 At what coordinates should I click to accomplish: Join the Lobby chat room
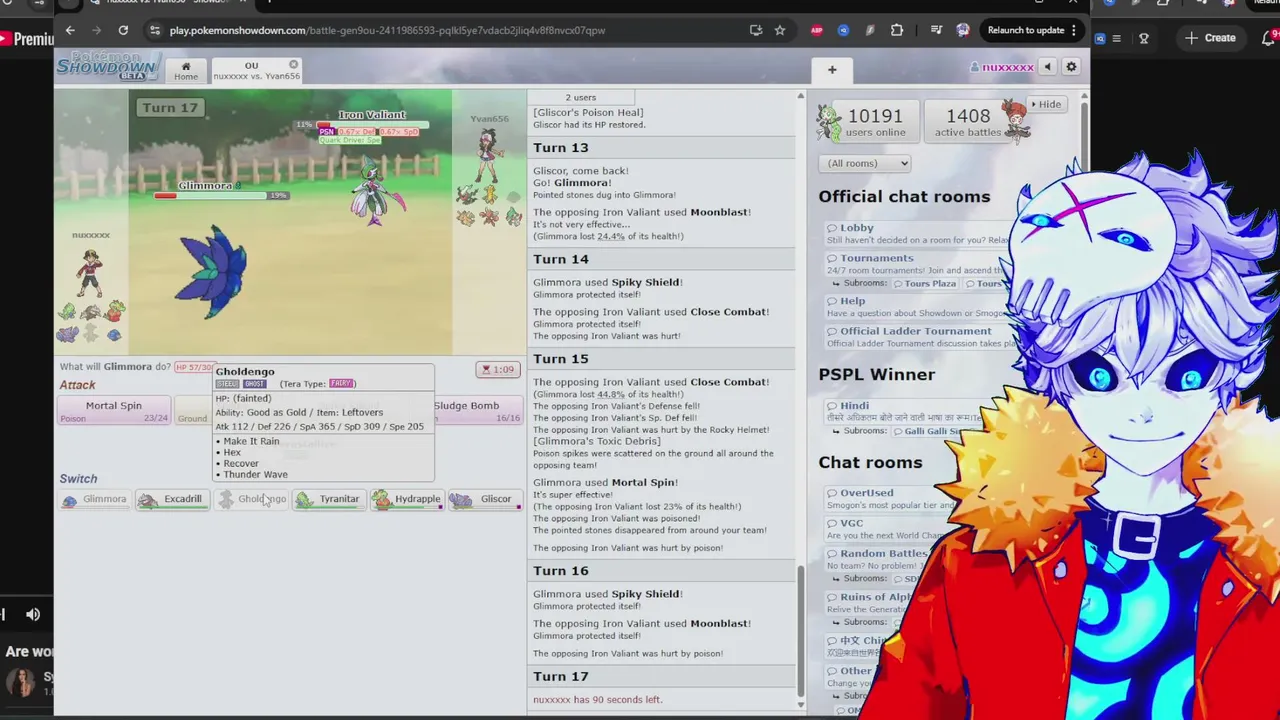click(x=856, y=228)
